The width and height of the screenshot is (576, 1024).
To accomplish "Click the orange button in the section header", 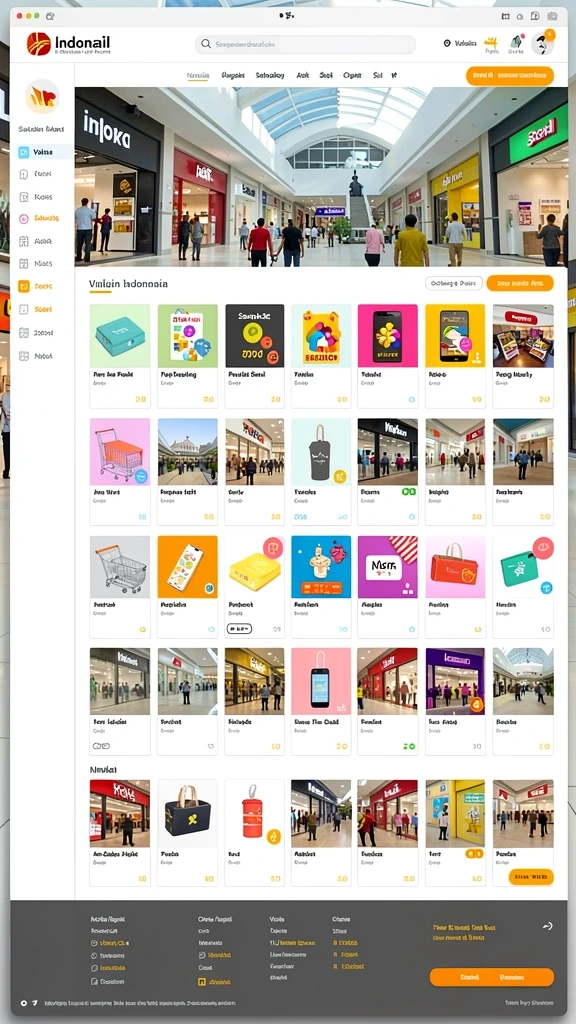I will 520,283.
